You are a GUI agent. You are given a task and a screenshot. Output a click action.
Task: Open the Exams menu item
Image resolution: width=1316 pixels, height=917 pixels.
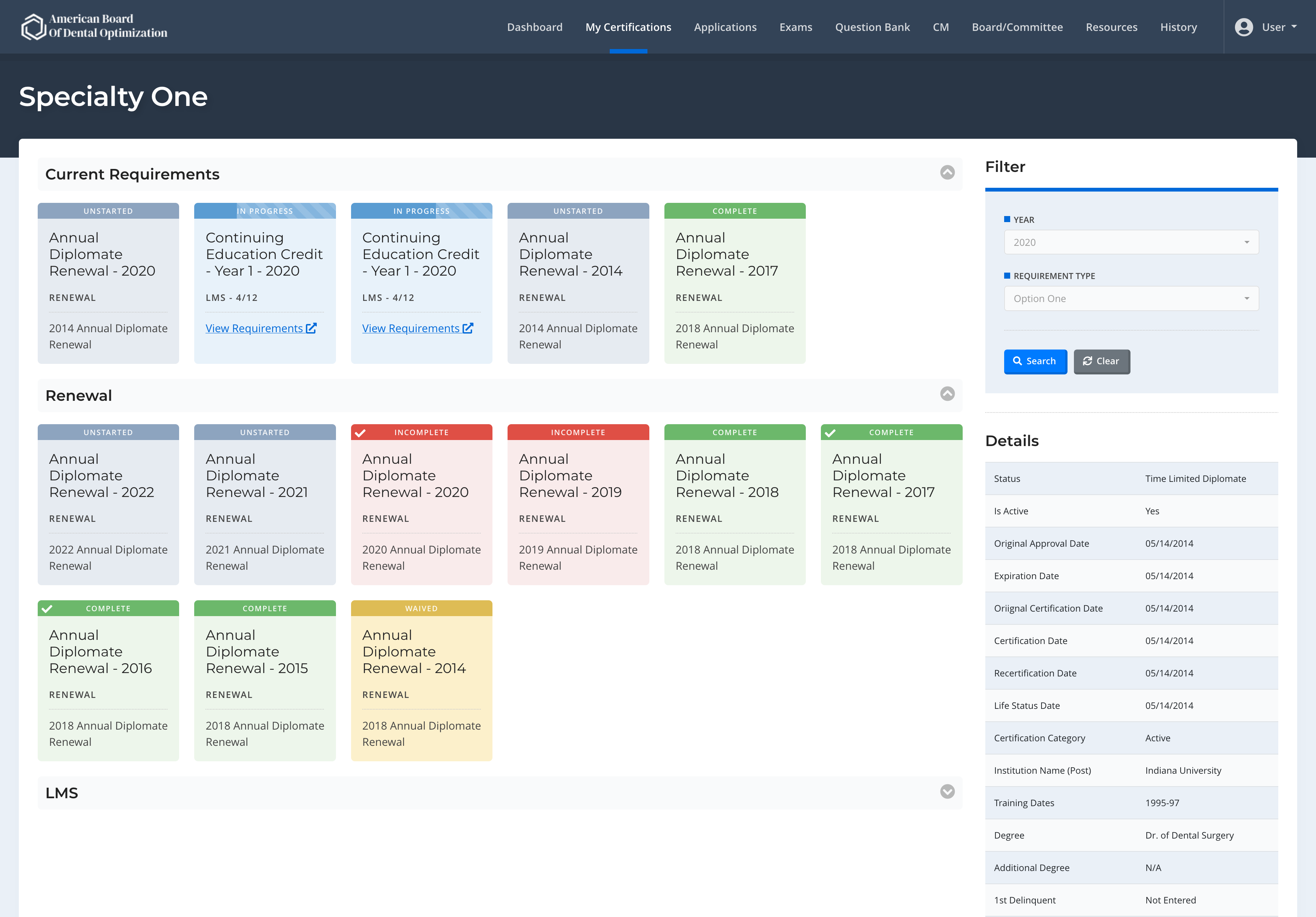(796, 27)
